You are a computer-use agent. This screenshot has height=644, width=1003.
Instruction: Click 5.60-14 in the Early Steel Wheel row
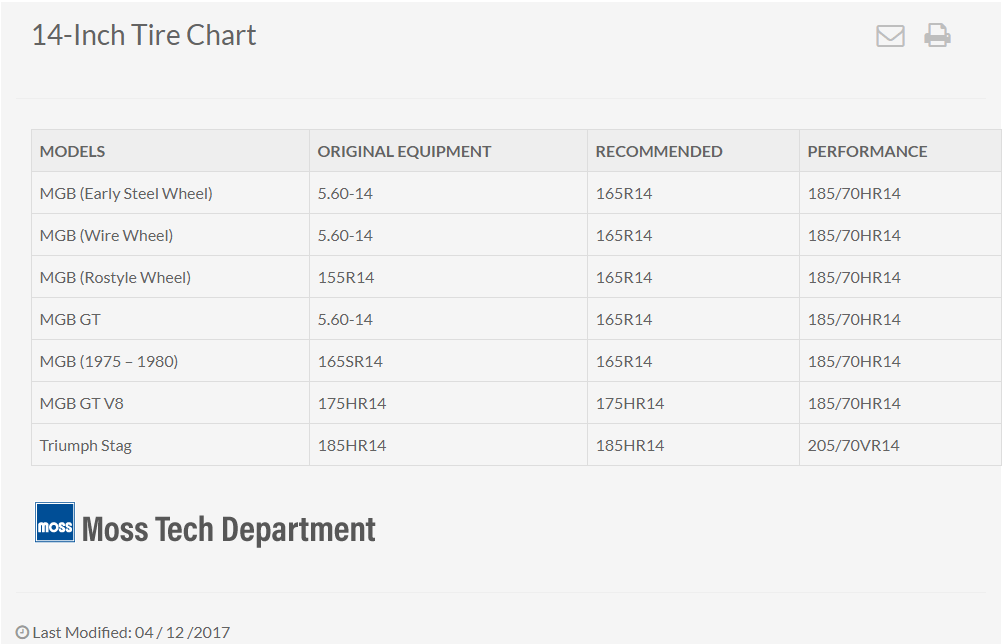[x=345, y=194]
